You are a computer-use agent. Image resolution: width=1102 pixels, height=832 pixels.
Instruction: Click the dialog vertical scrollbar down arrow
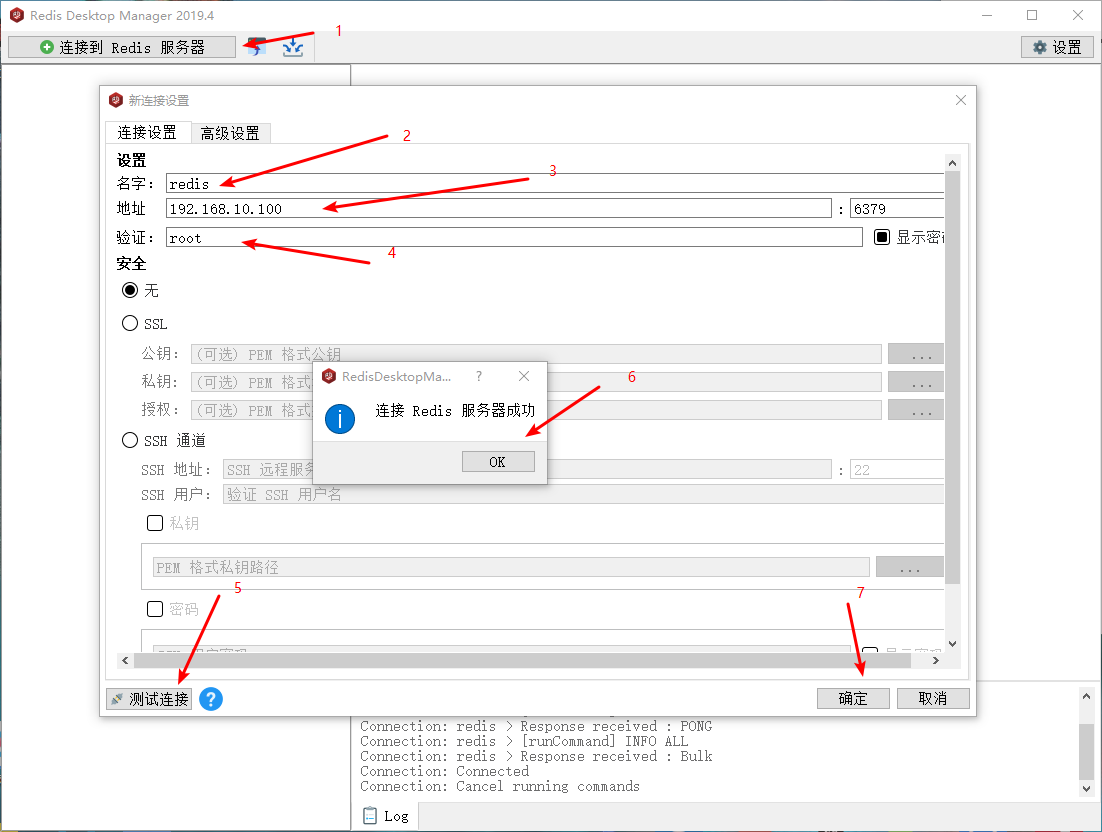tap(952, 643)
